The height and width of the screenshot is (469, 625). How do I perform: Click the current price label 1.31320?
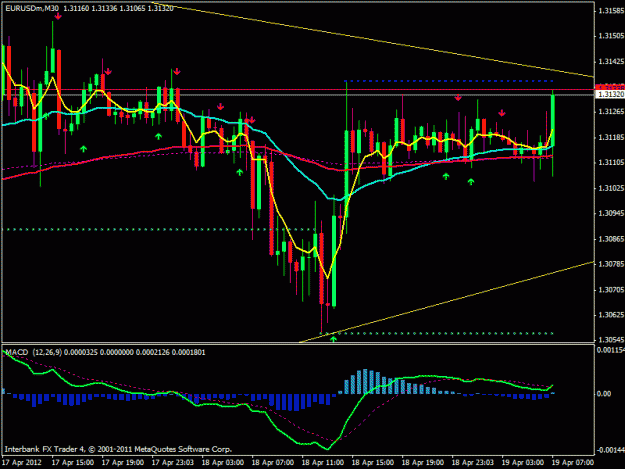[610, 94]
